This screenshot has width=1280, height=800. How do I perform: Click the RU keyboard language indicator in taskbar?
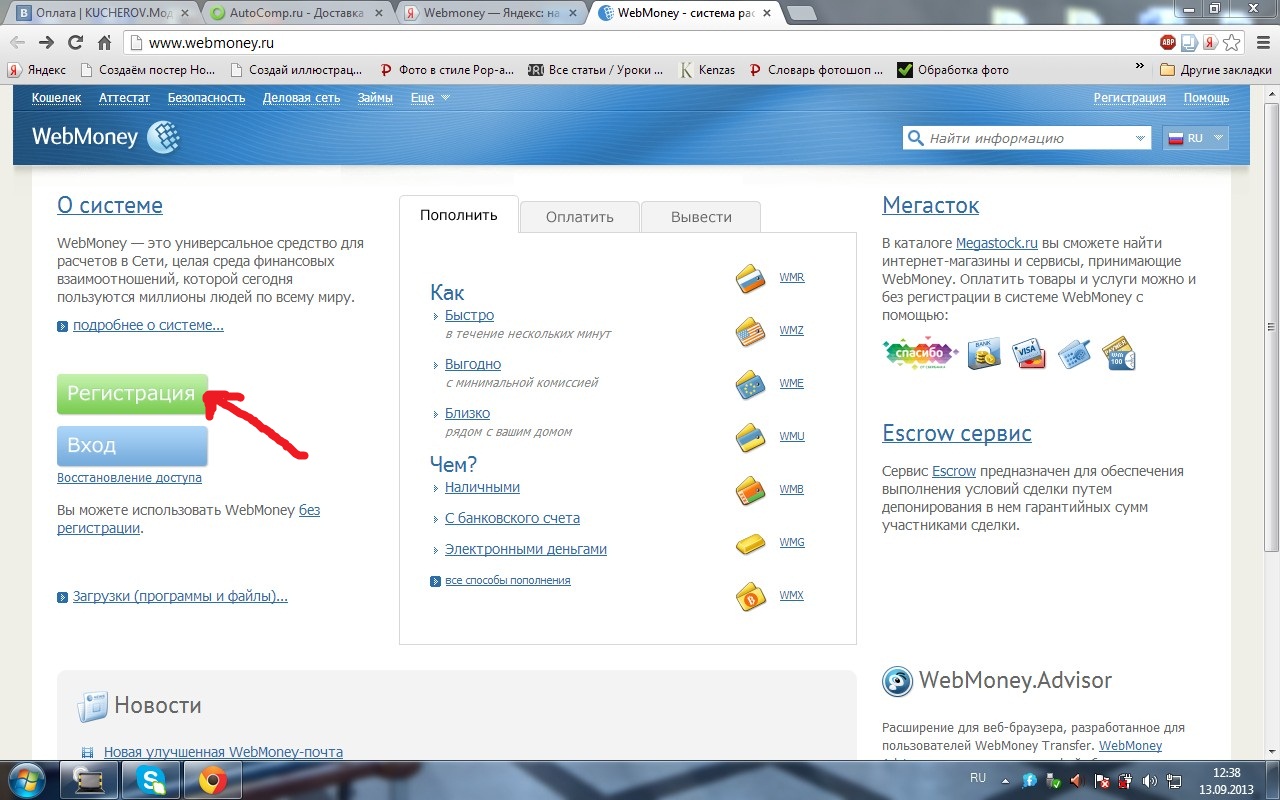[x=978, y=778]
